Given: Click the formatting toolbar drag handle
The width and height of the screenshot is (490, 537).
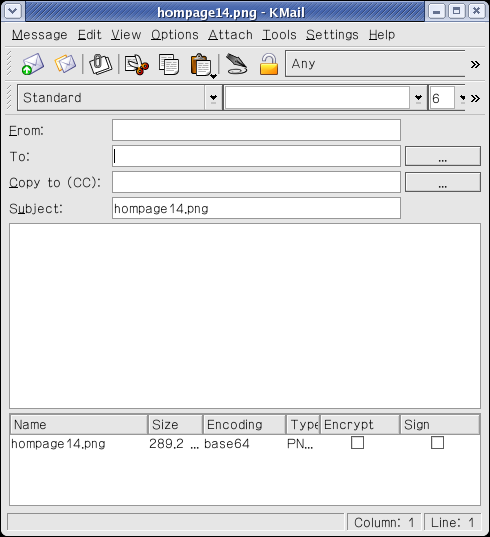Looking at the screenshot, I should [x=9, y=98].
